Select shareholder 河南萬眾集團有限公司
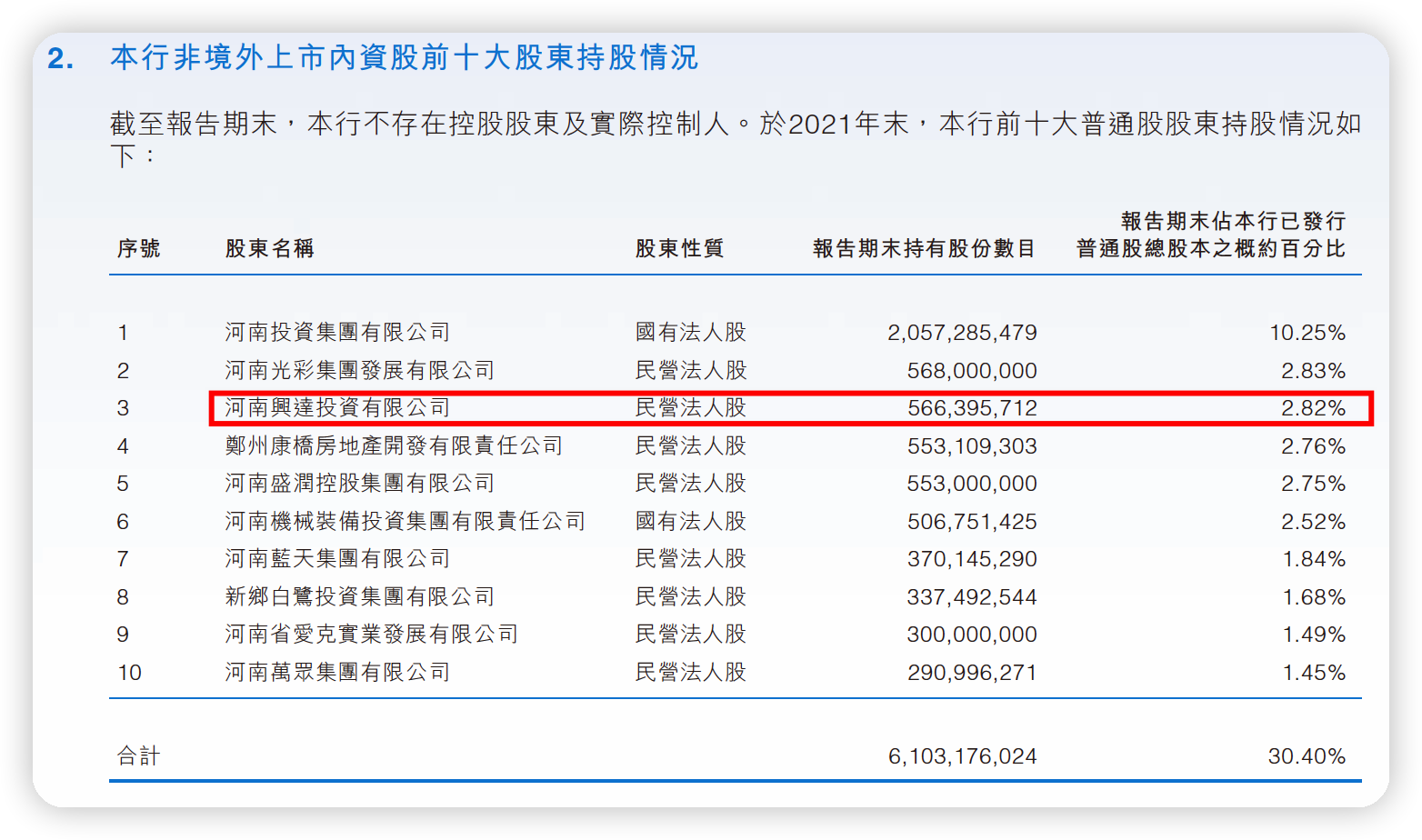 coord(337,672)
